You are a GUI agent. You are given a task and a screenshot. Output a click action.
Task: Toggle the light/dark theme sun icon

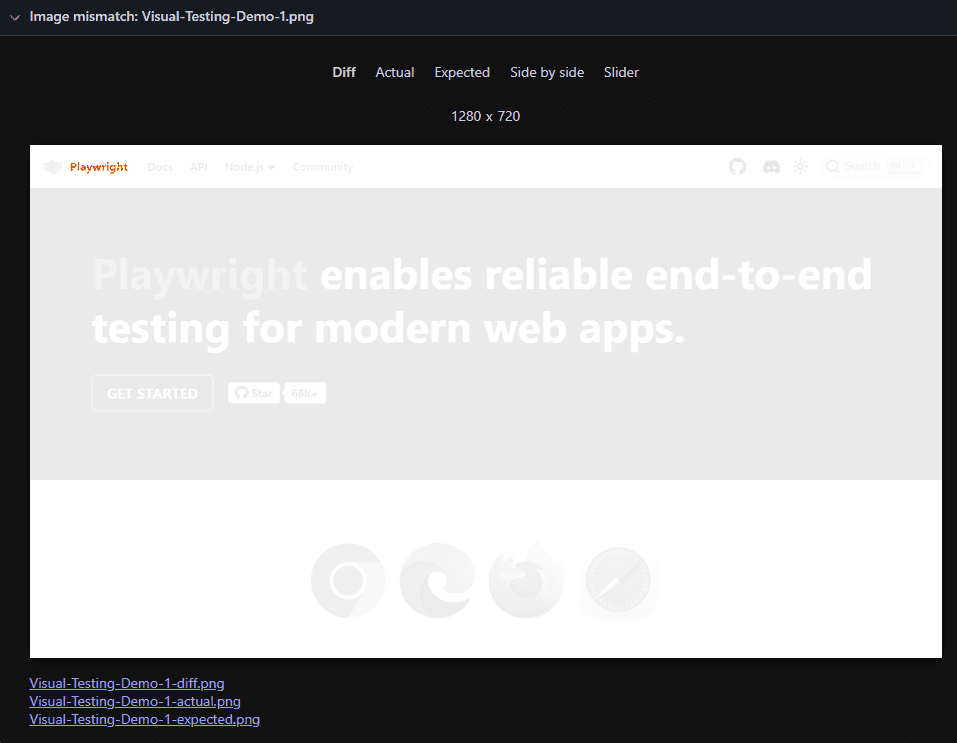click(800, 166)
